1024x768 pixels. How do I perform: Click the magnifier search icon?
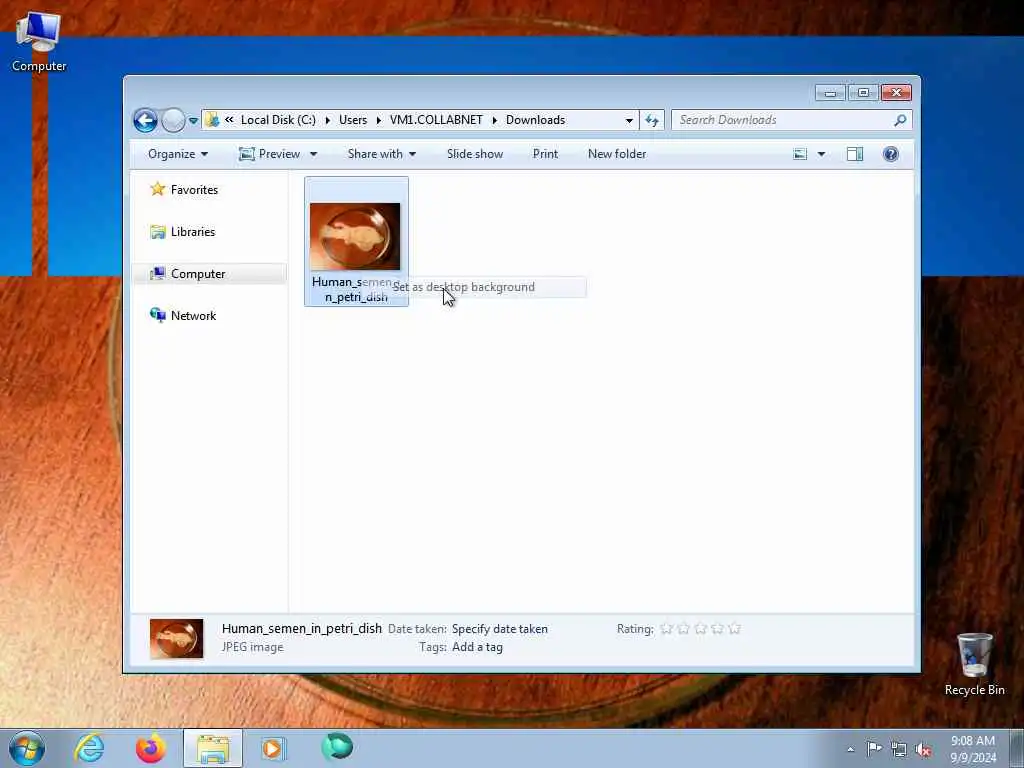click(x=901, y=120)
